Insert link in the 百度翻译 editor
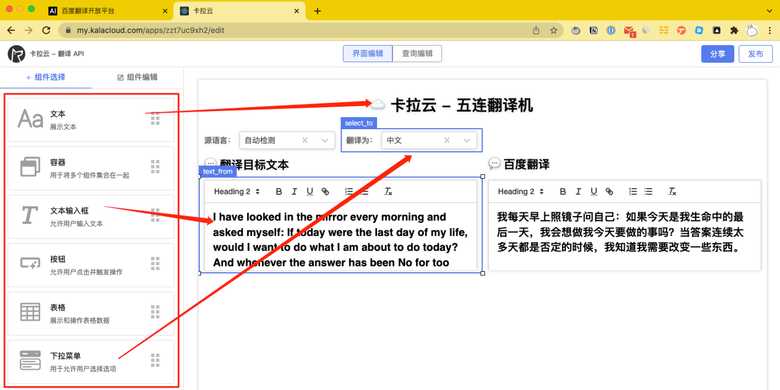780x390 pixels. pos(609,192)
